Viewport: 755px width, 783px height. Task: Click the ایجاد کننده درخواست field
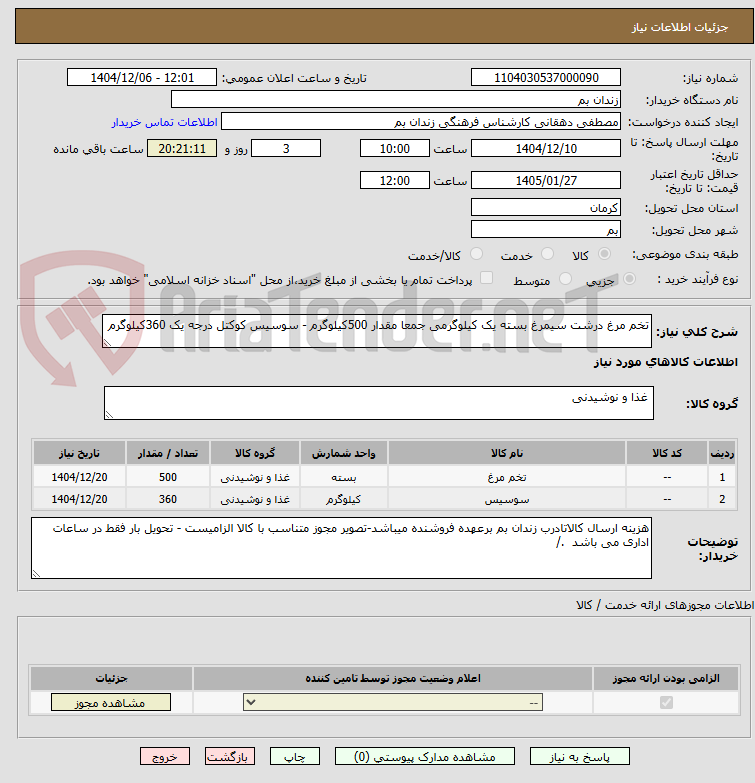421,121
